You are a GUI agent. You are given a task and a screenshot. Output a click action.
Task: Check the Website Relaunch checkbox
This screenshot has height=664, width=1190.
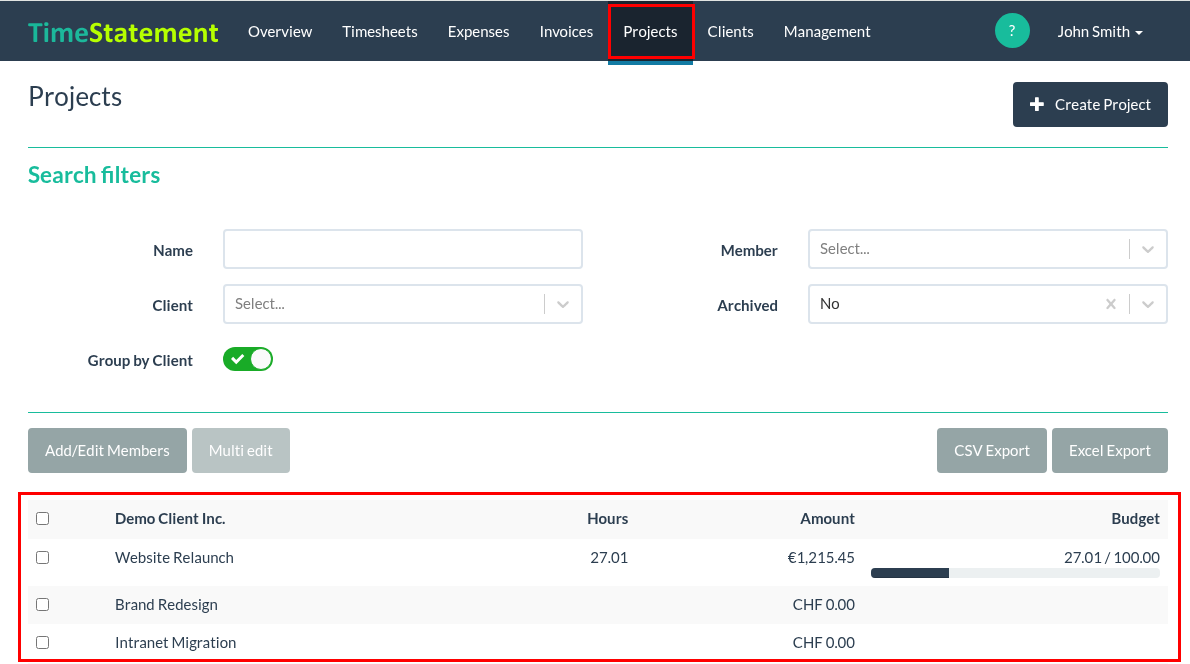[42, 558]
